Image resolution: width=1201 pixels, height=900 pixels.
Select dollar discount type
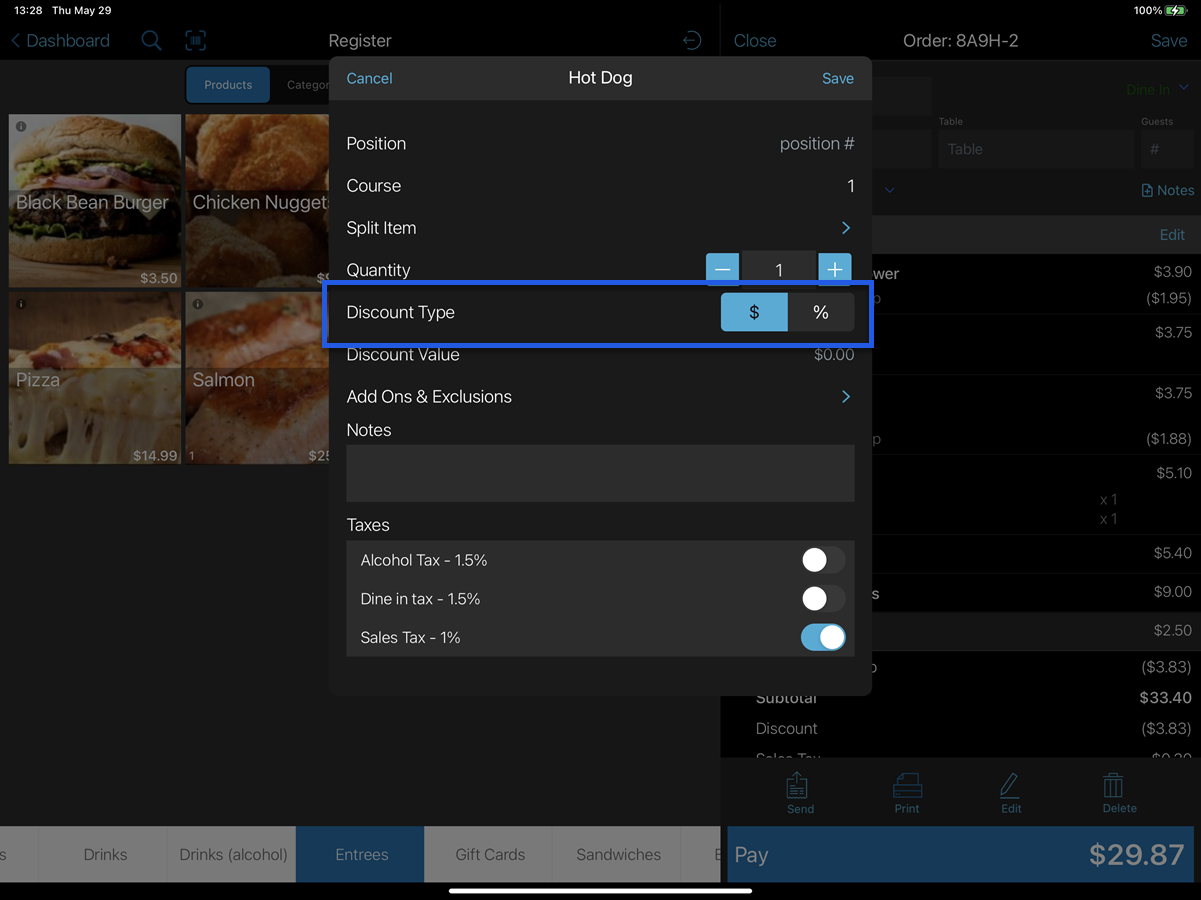(x=754, y=312)
